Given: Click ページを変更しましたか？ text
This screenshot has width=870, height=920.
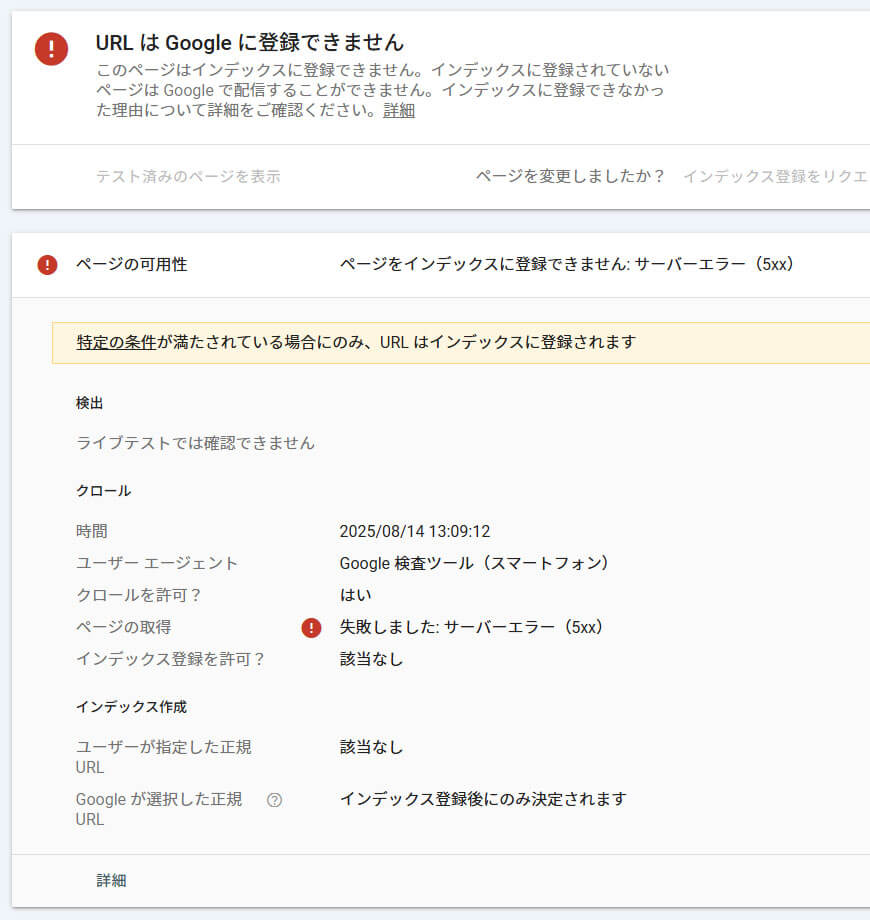Looking at the screenshot, I should (x=570, y=177).
